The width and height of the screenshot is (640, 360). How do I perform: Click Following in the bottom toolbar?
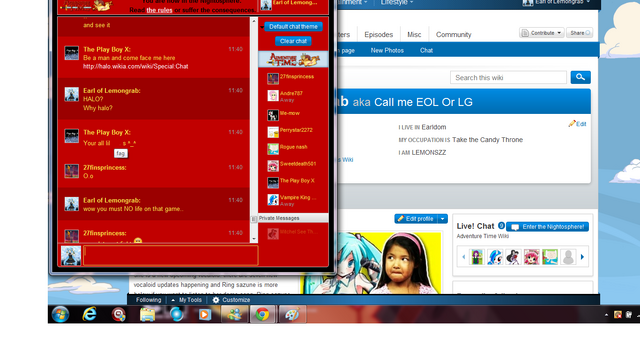click(149, 300)
